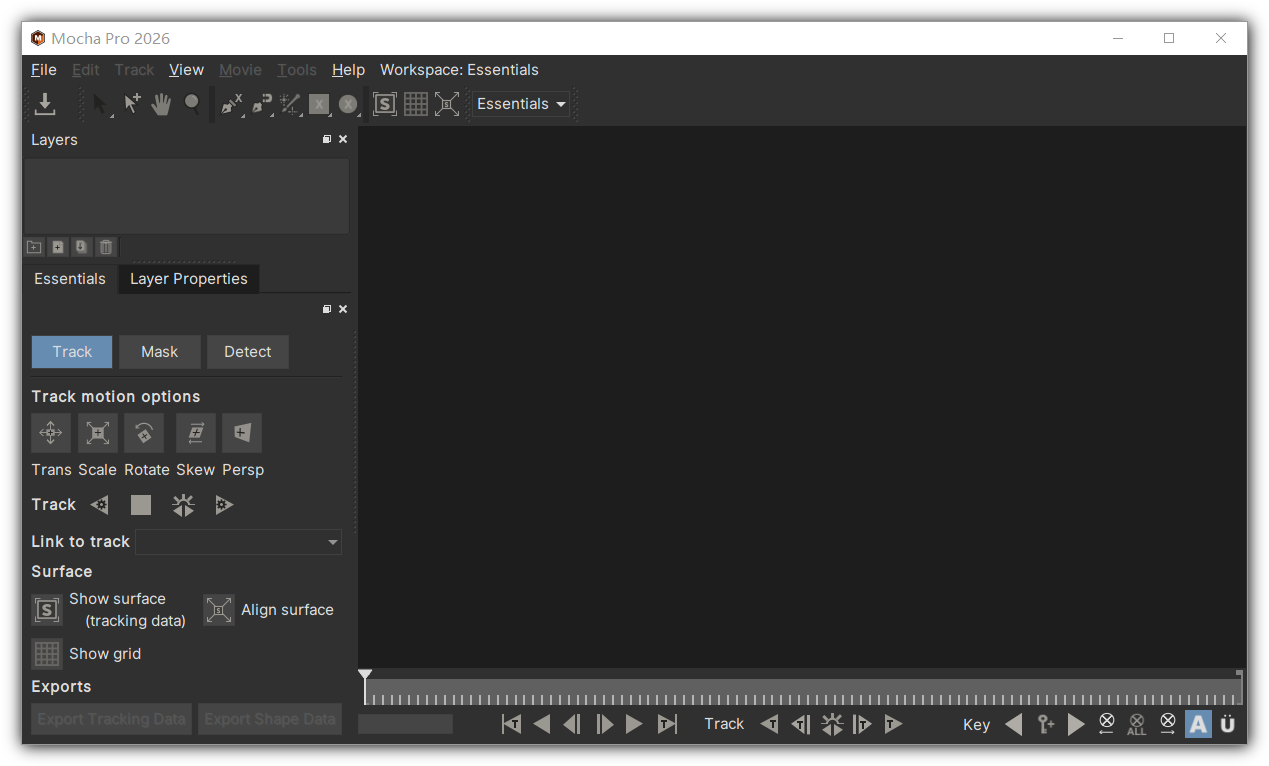Select the Pan hand tool
This screenshot has width=1269, height=766.
click(161, 104)
